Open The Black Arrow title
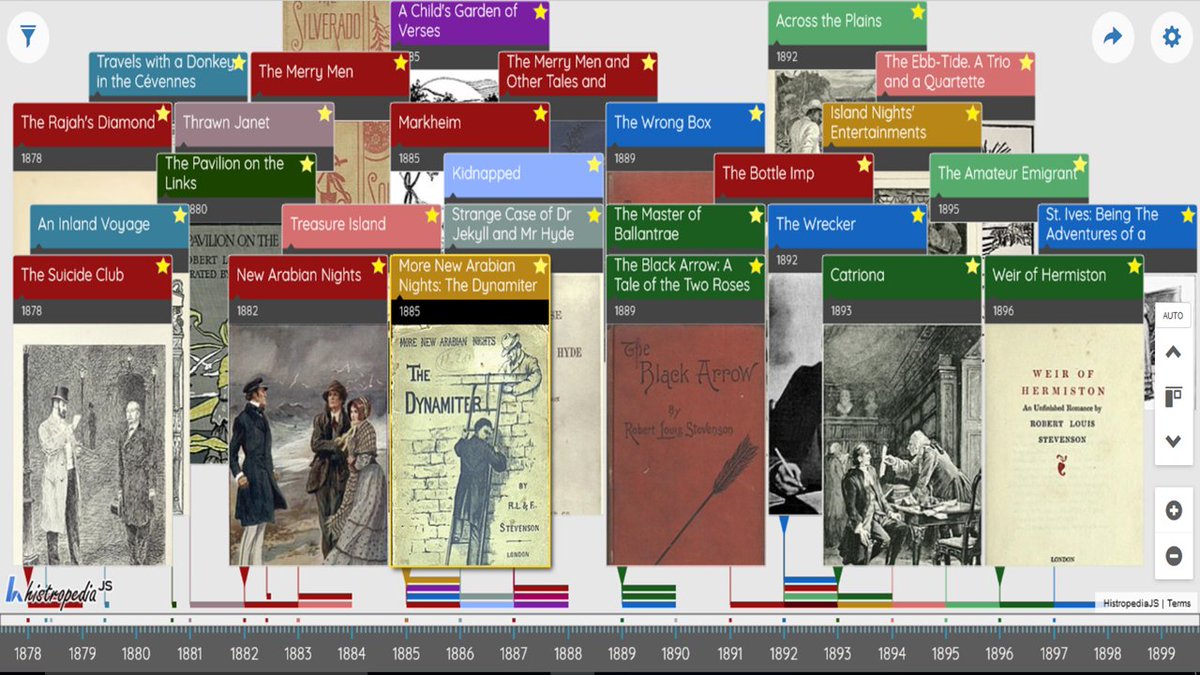Viewport: 1200px width, 675px height. pyautogui.click(x=681, y=275)
